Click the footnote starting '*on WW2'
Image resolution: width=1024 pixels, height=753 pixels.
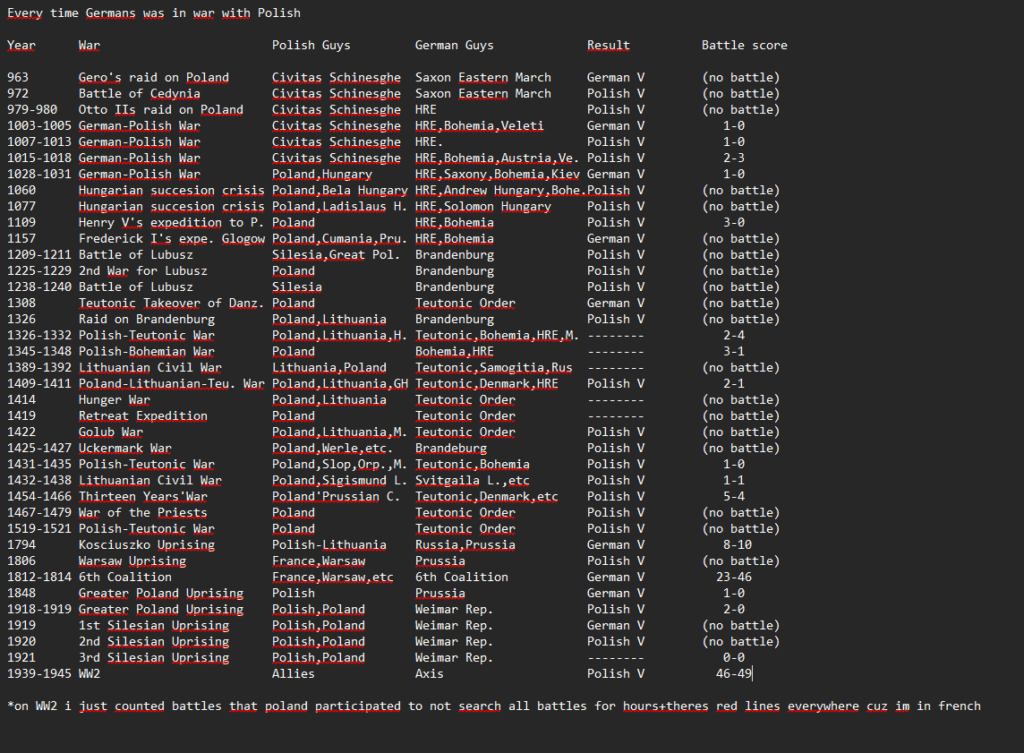coord(494,706)
